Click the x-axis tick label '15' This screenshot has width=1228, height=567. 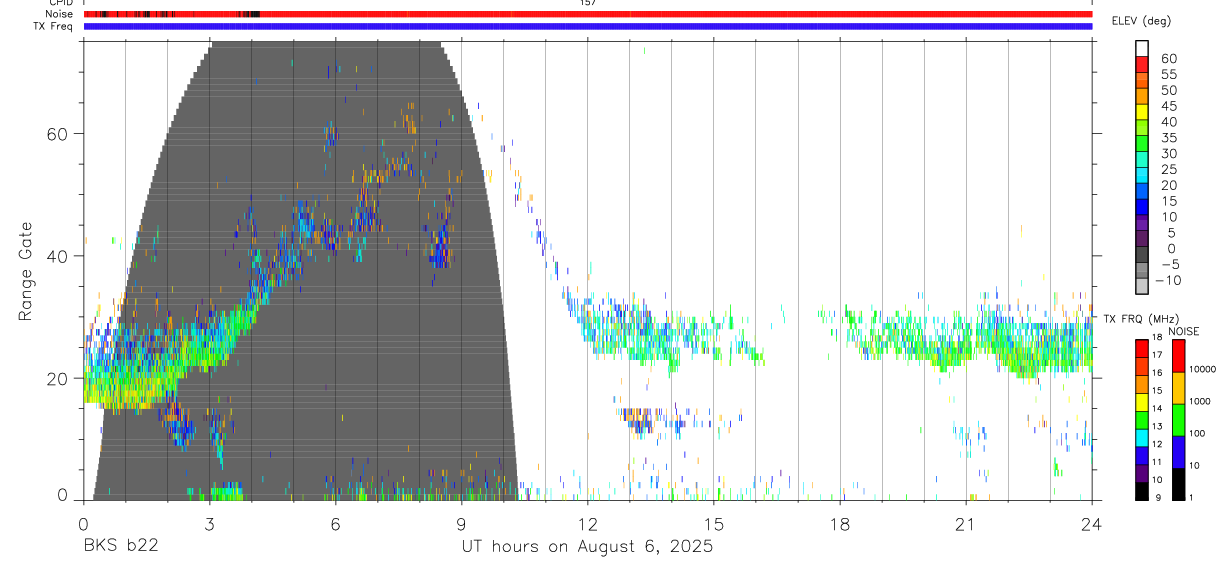pyautogui.click(x=713, y=524)
